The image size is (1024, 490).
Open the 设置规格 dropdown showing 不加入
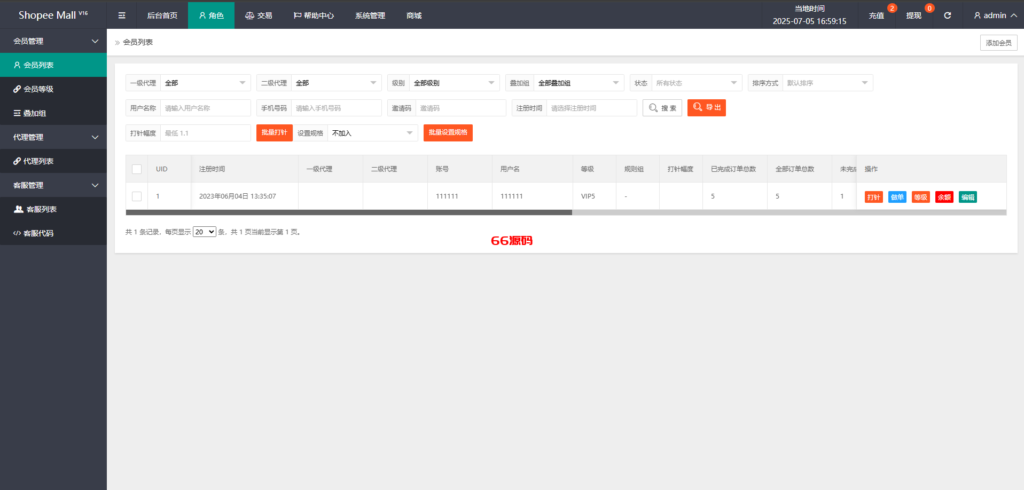point(373,133)
